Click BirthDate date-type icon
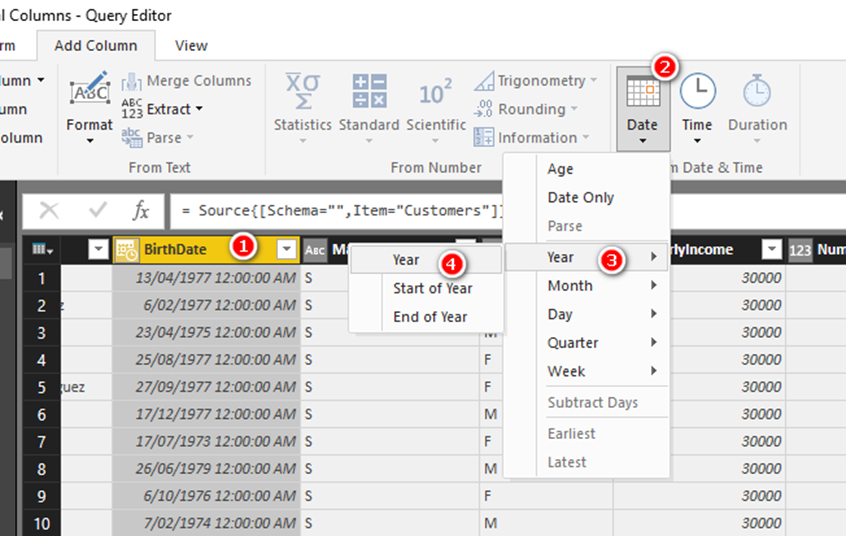846x536 pixels. point(127,250)
